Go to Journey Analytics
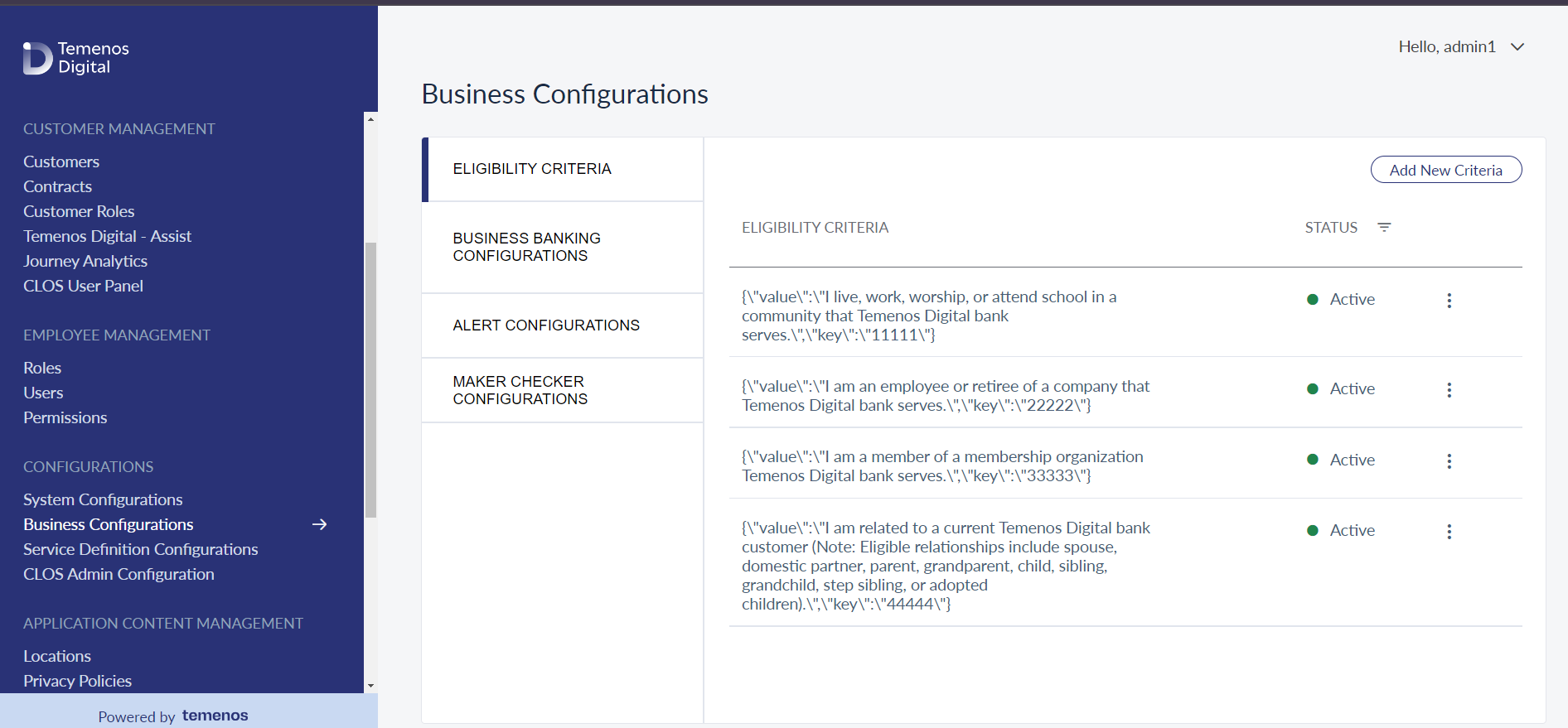Image resolution: width=1568 pixels, height=728 pixels. click(85, 261)
